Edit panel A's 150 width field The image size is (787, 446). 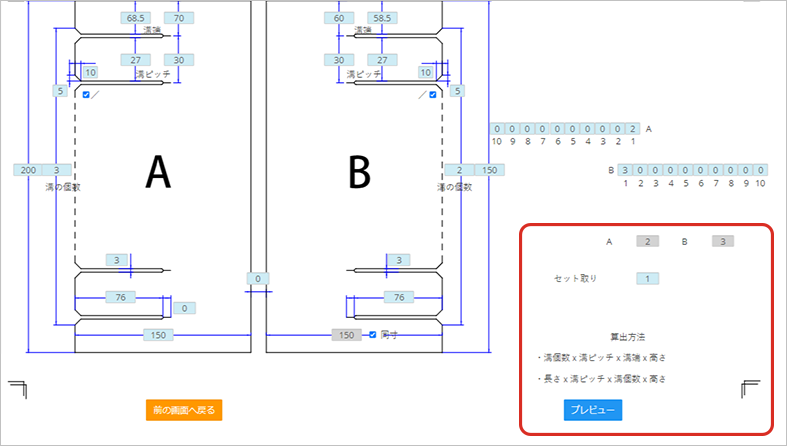pyautogui.click(x=158, y=335)
